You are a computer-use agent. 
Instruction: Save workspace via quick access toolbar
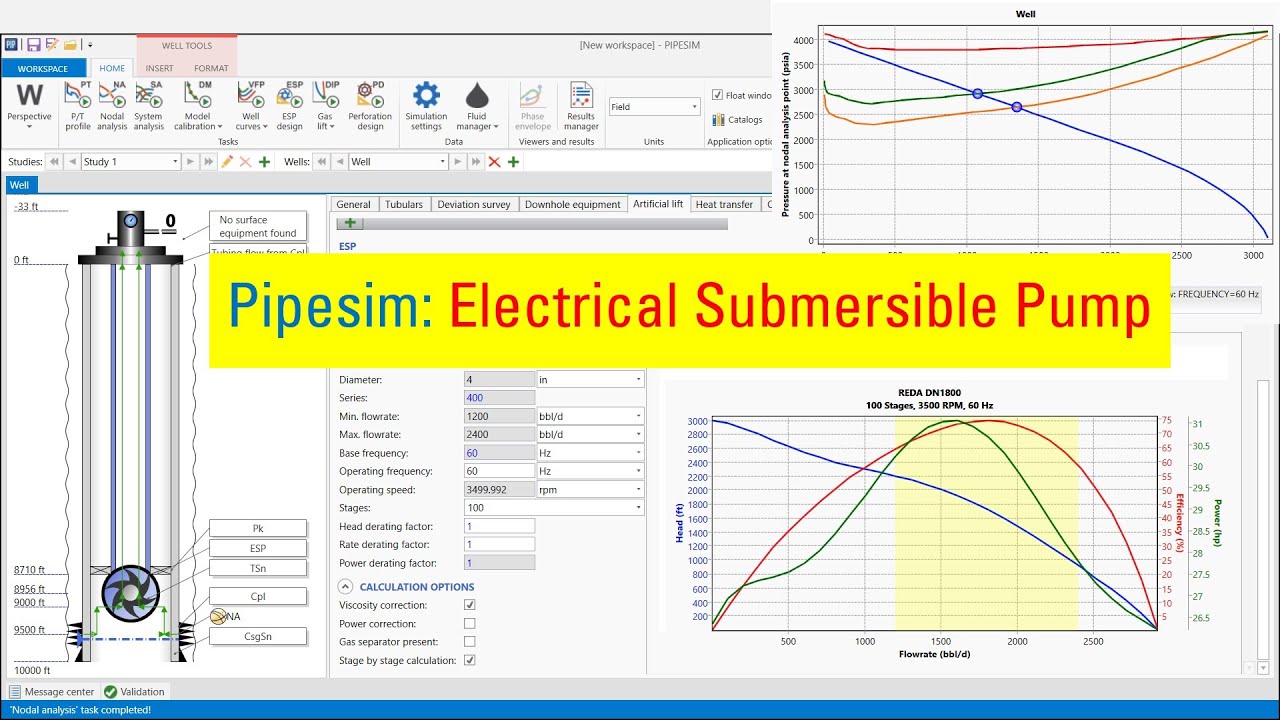[x=33, y=45]
